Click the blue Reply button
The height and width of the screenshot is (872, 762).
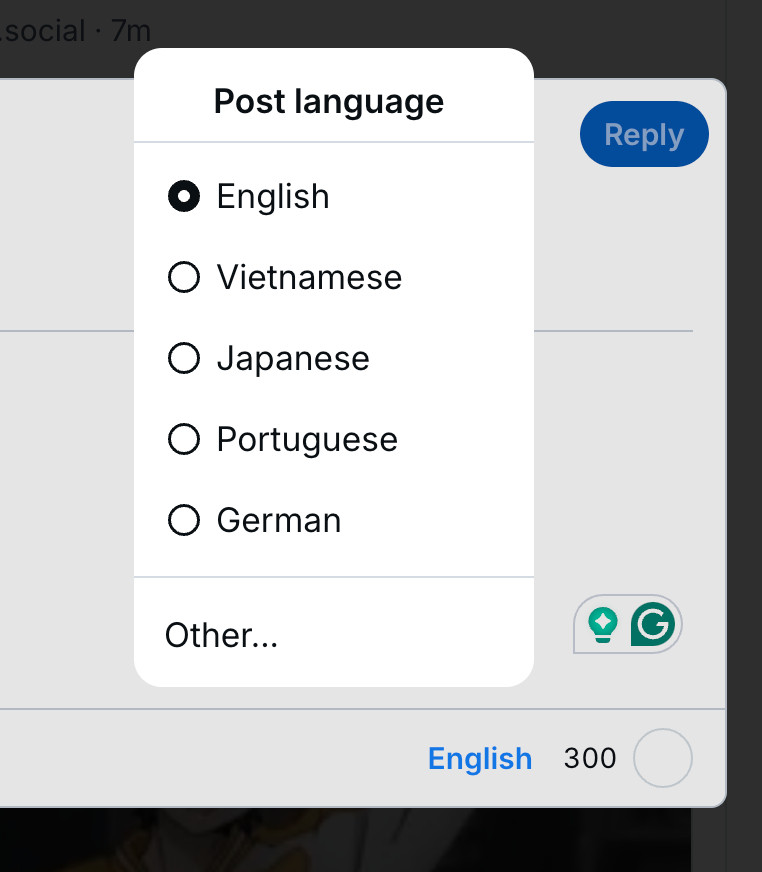[x=644, y=134]
